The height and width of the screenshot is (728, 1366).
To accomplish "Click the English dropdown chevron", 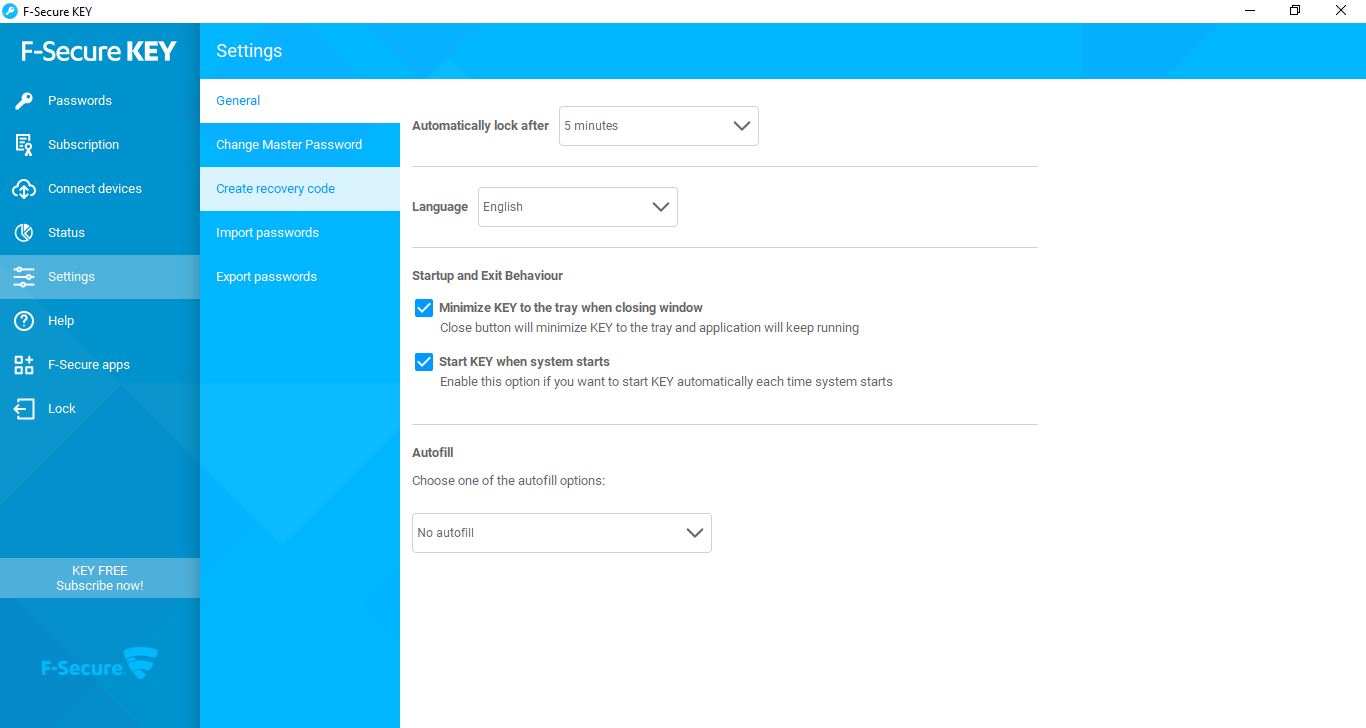I will [x=660, y=207].
